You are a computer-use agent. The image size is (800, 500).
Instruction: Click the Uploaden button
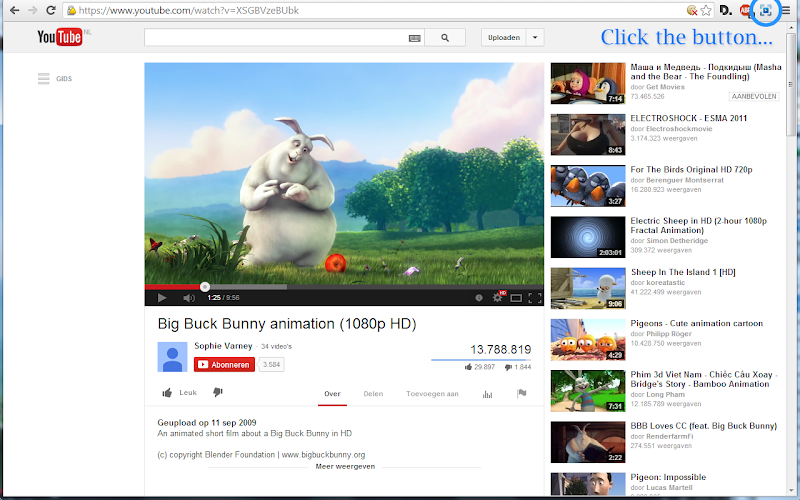click(x=504, y=38)
